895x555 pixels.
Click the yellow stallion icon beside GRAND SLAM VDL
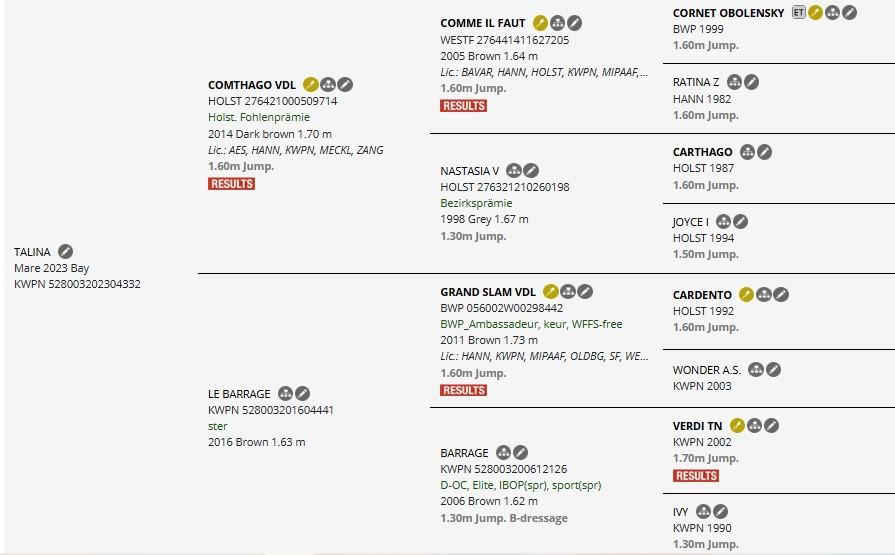click(x=550, y=292)
